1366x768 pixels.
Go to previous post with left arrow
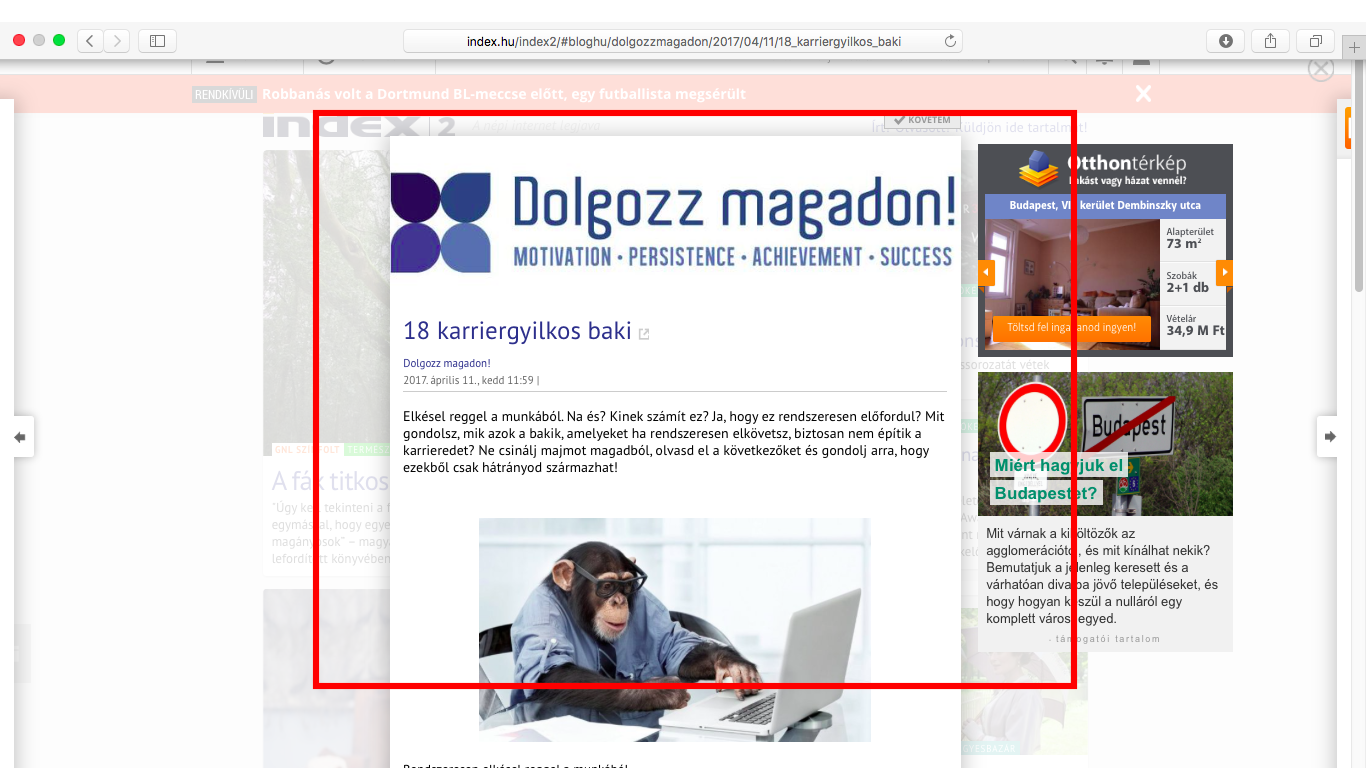20,437
